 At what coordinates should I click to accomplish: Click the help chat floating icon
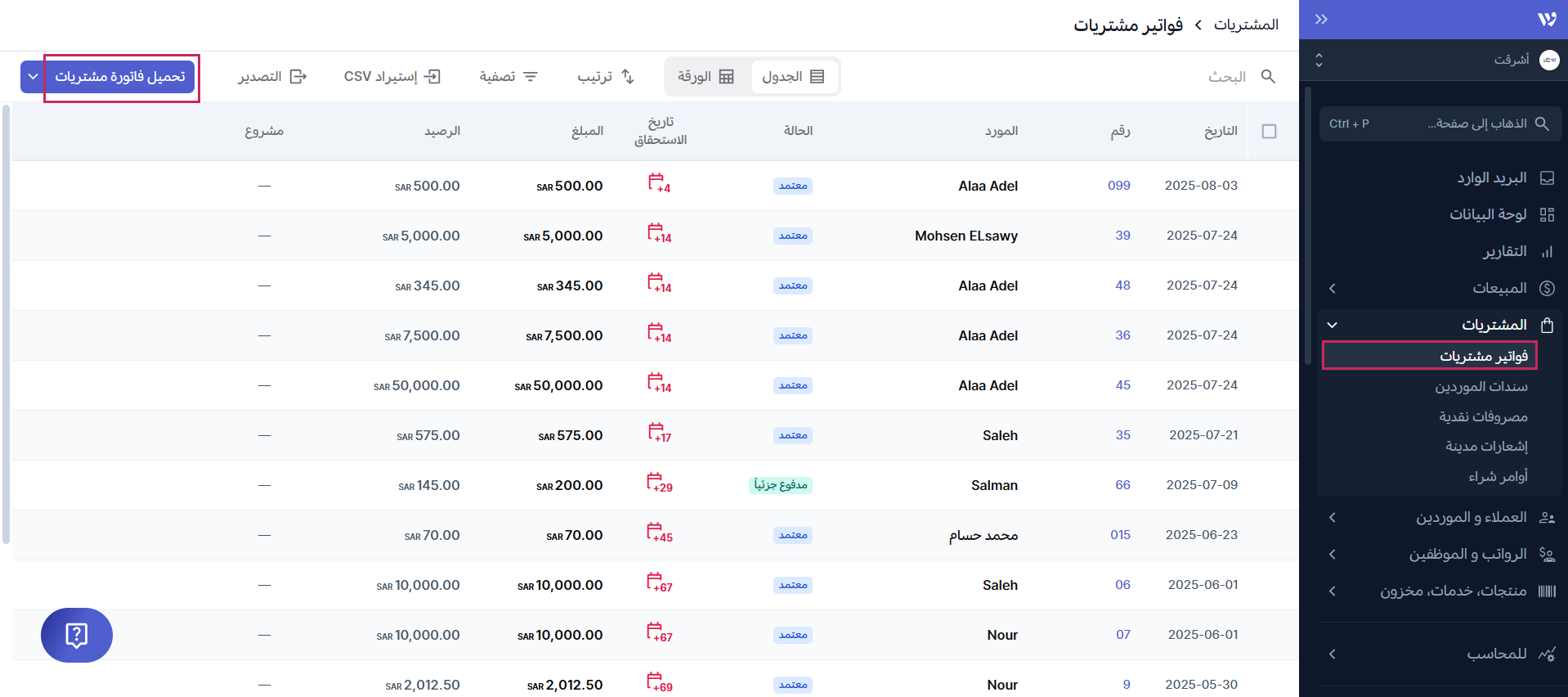click(x=76, y=635)
